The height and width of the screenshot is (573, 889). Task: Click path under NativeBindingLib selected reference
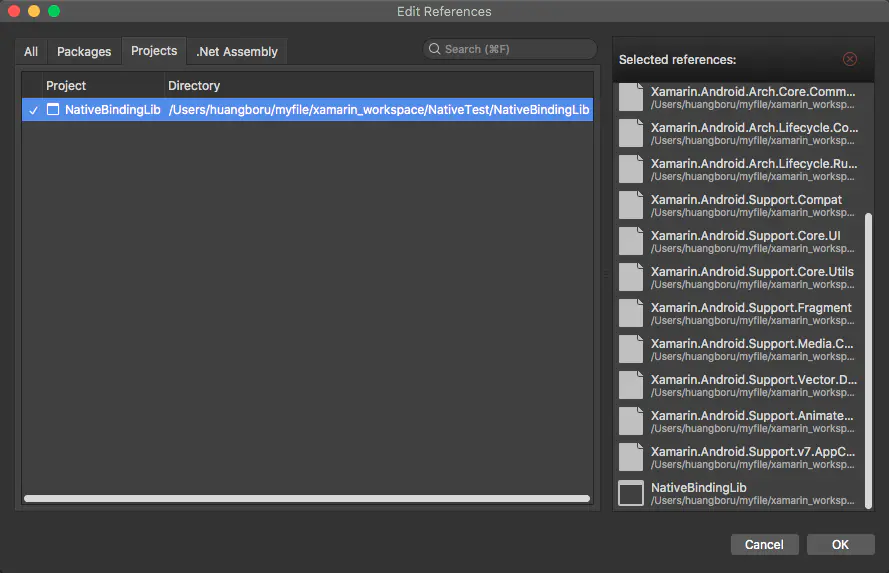[752, 500]
